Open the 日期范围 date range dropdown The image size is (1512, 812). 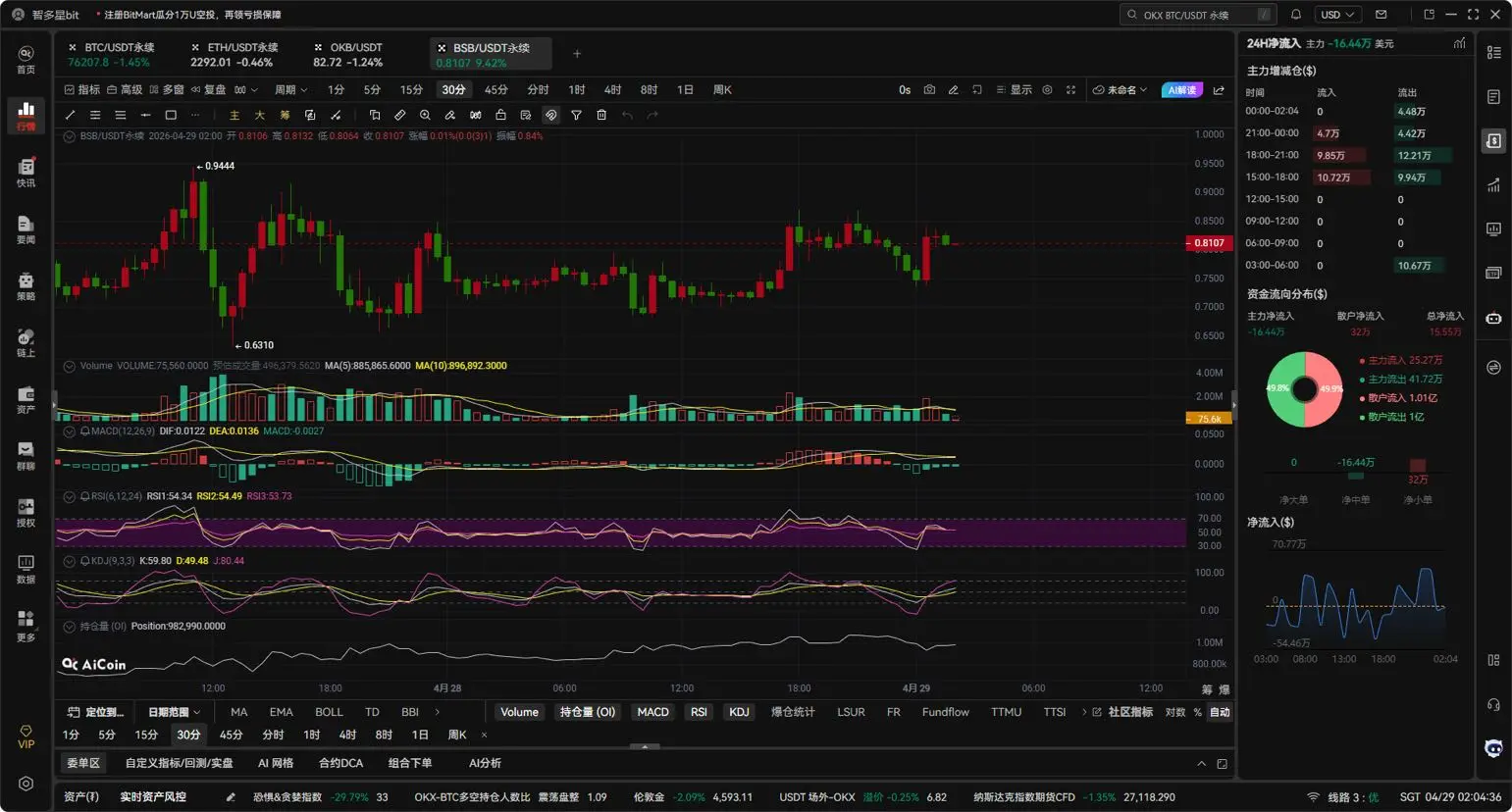click(x=174, y=712)
